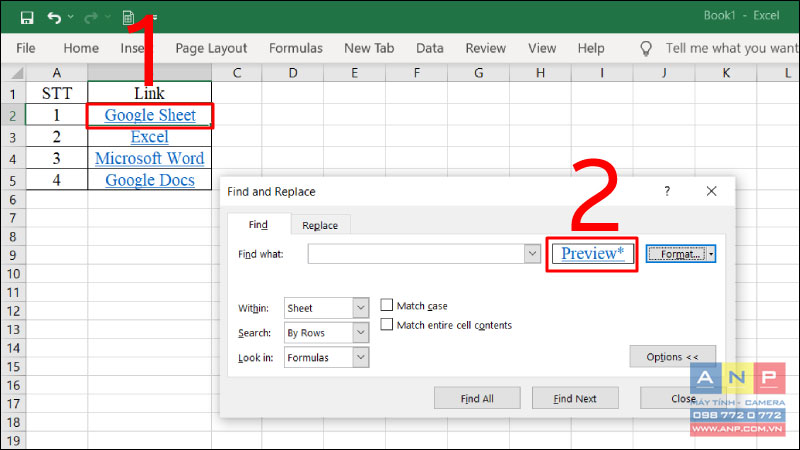Select column D header
The width and height of the screenshot is (800, 450).
(293, 73)
